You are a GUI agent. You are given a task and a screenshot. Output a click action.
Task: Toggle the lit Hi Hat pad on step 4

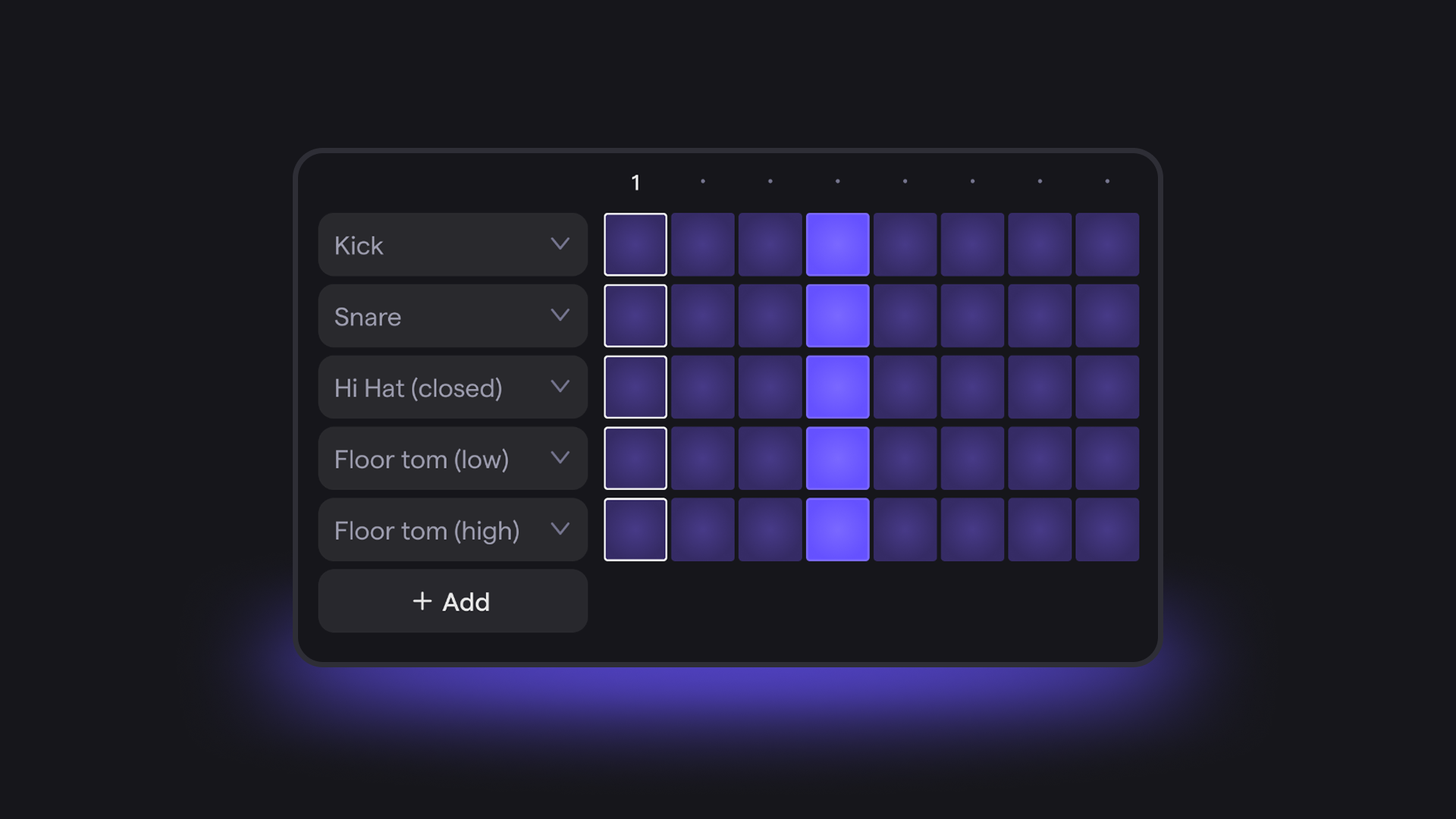[837, 388]
